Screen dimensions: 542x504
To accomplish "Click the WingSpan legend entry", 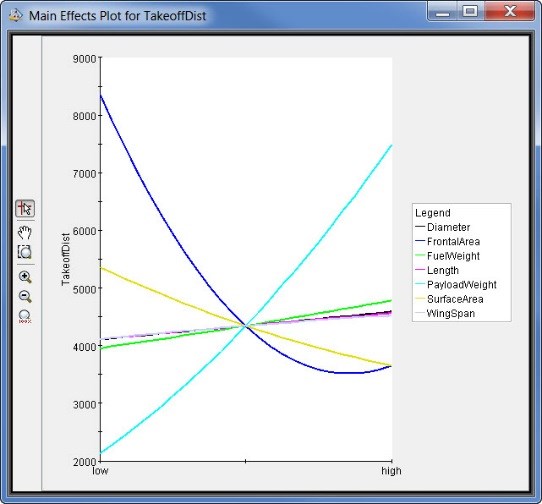I will click(451, 313).
